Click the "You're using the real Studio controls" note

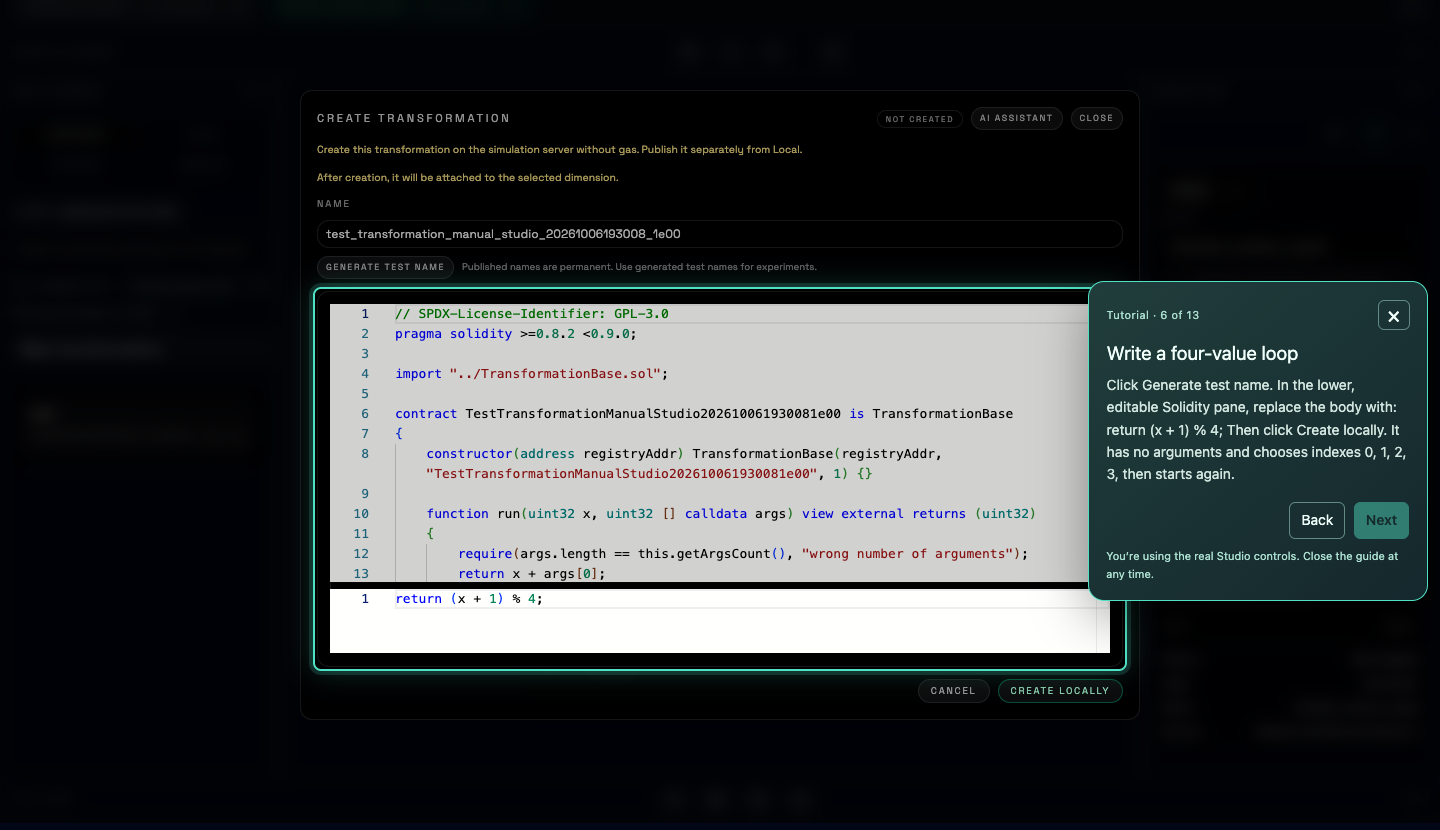coord(1252,565)
